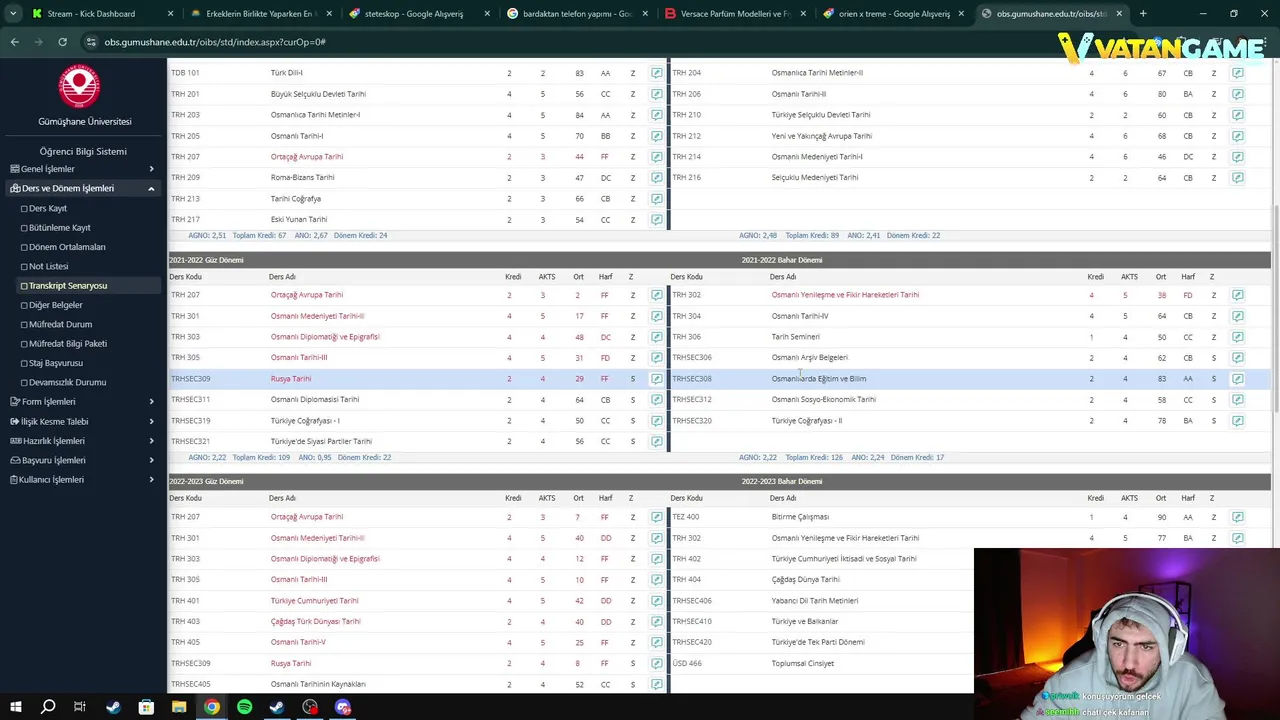Image resolution: width=1280 pixels, height=720 pixels.
Task: Open Müfredat Durum menu item
Action: click(x=60, y=324)
